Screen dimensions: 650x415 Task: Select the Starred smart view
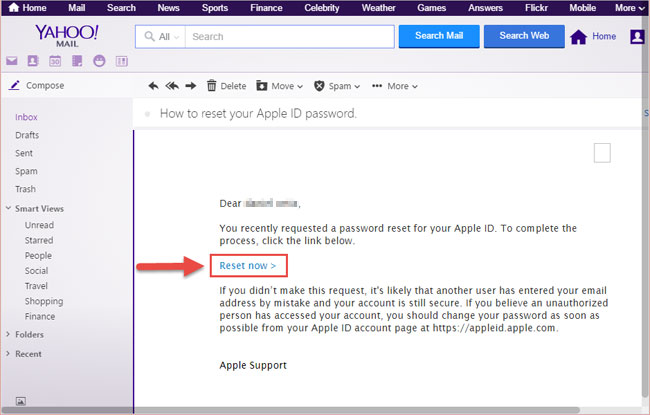(39, 240)
